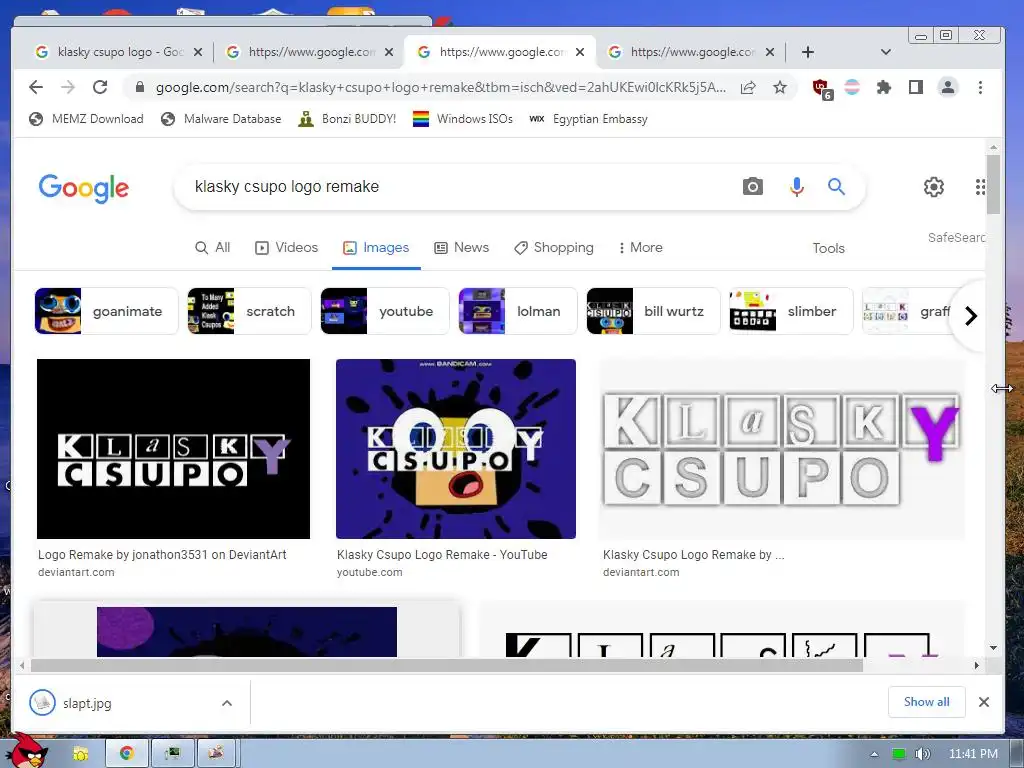Click the address bar URL

point(440,88)
